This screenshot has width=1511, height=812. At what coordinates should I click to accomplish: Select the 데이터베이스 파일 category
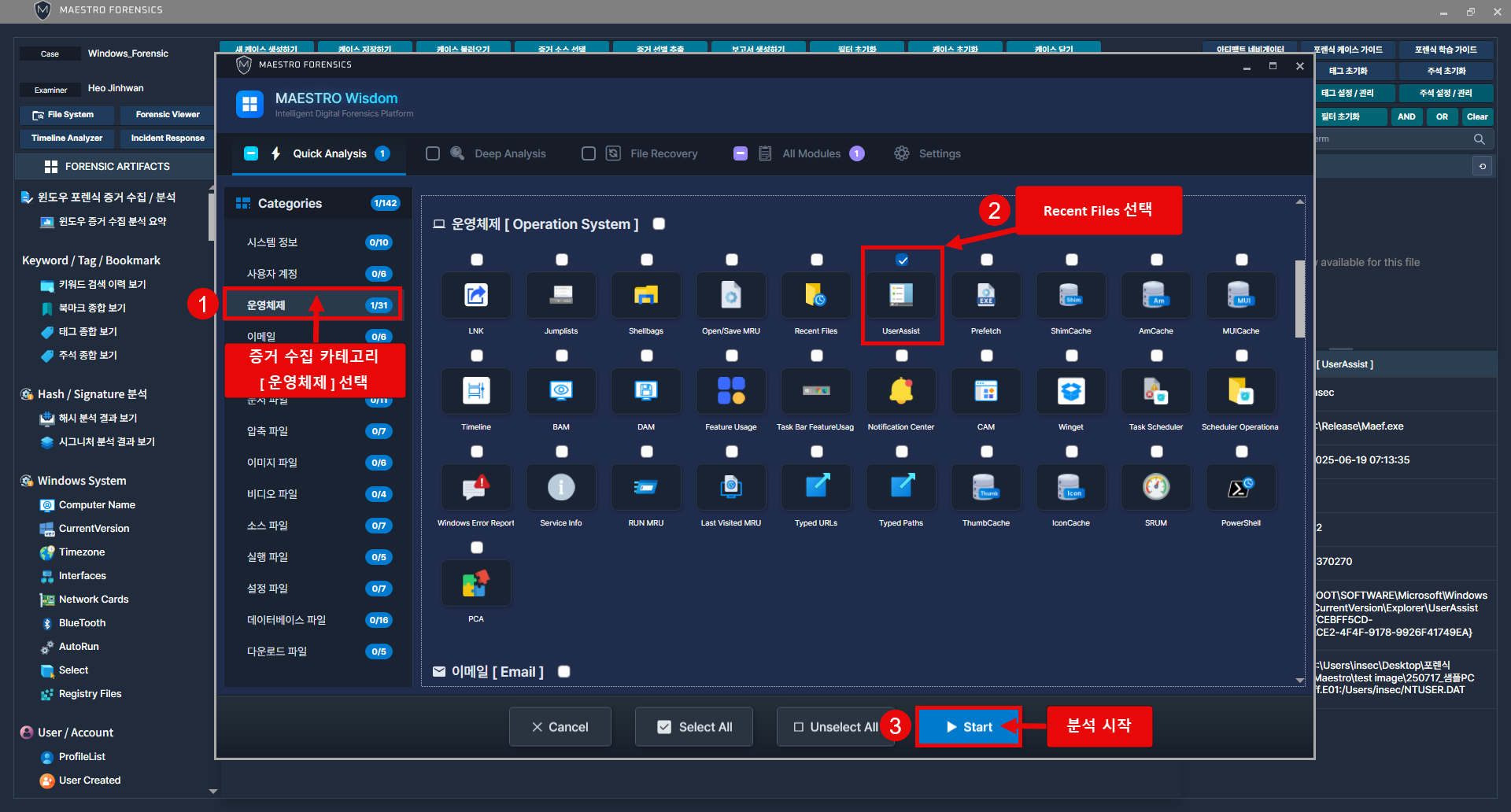coord(318,620)
